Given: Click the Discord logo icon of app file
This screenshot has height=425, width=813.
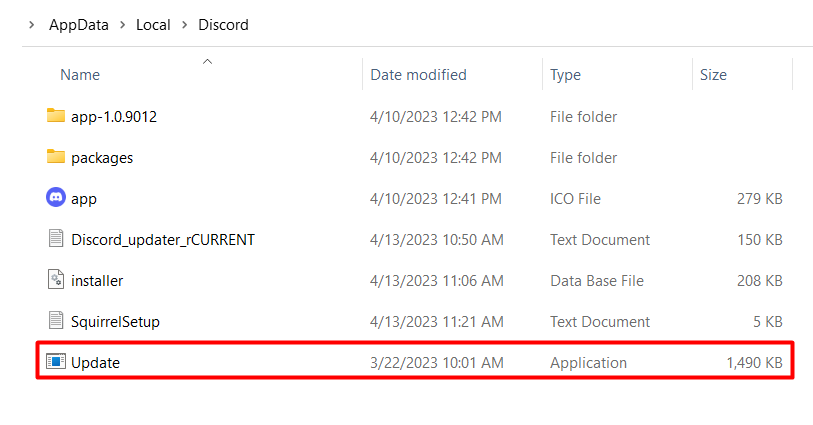Looking at the screenshot, I should pos(56,197).
